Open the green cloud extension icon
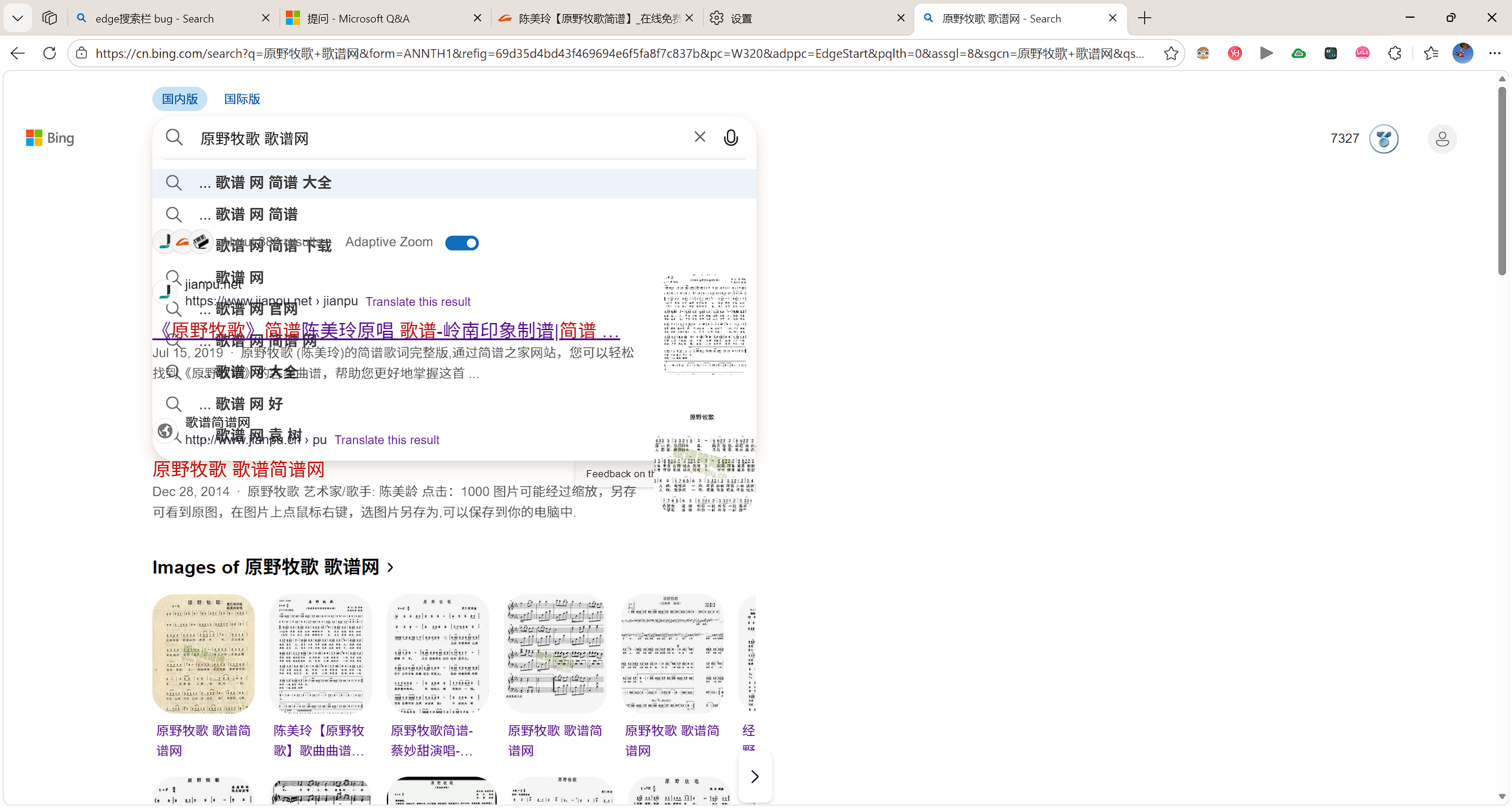This screenshot has height=808, width=1512. pos(1299,53)
